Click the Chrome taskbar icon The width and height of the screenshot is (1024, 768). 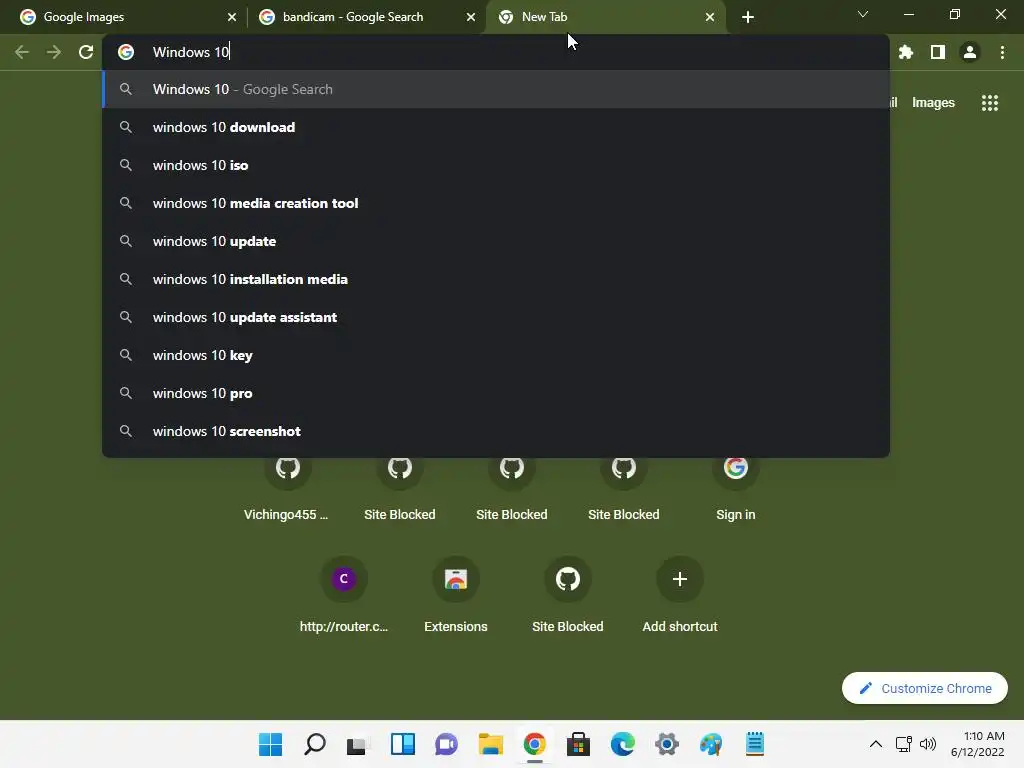(x=535, y=744)
